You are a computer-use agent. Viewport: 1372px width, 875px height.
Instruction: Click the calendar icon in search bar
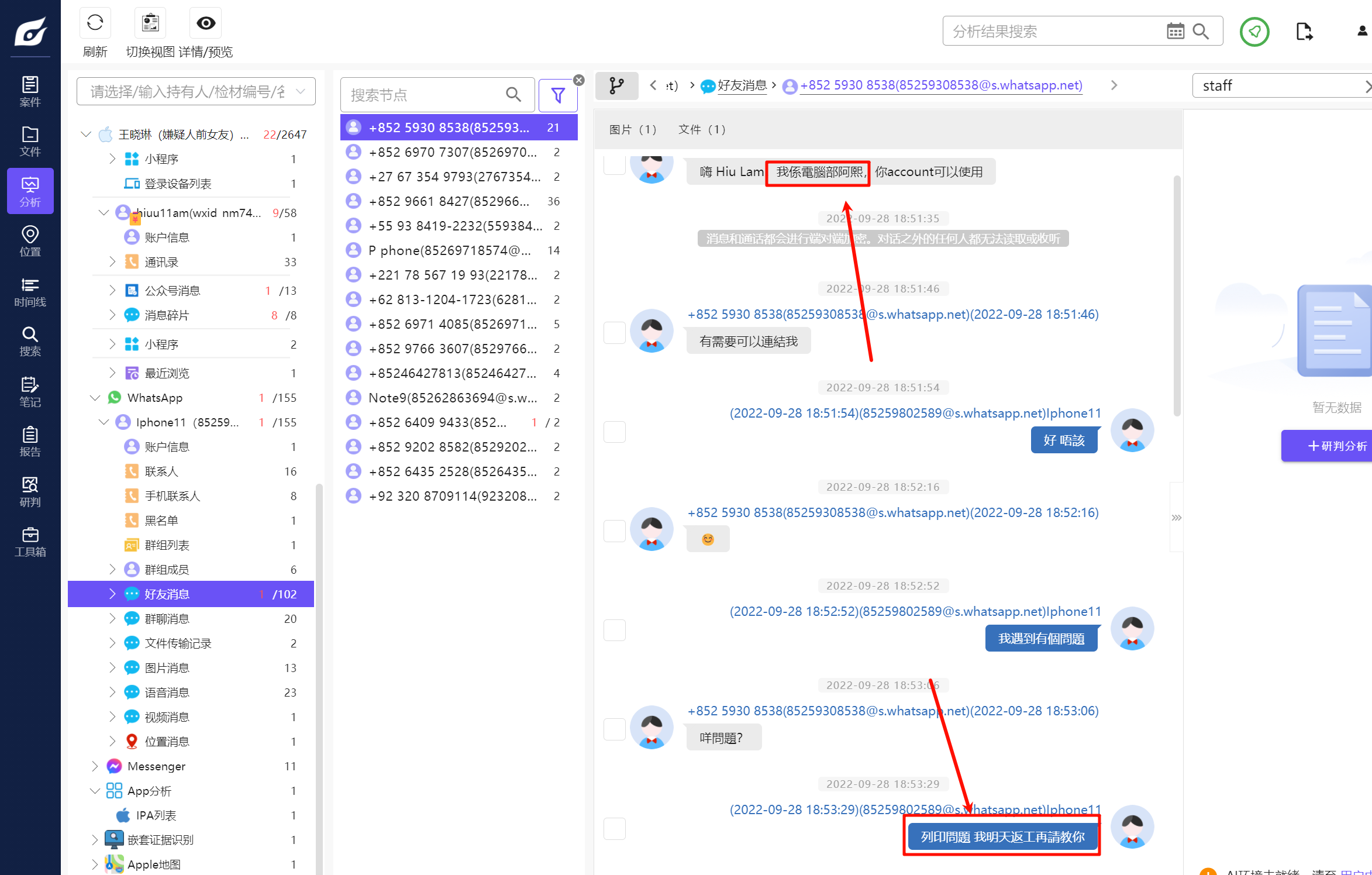[x=1175, y=31]
